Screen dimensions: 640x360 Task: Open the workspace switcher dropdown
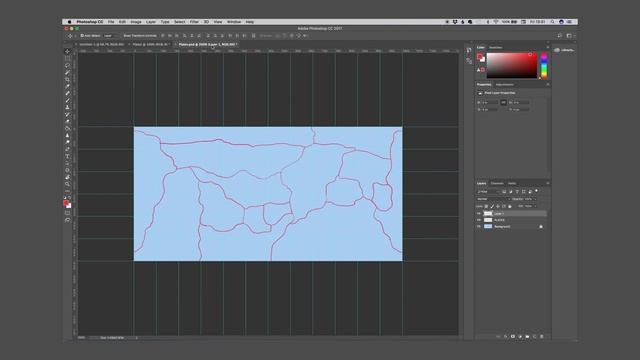(x=570, y=36)
